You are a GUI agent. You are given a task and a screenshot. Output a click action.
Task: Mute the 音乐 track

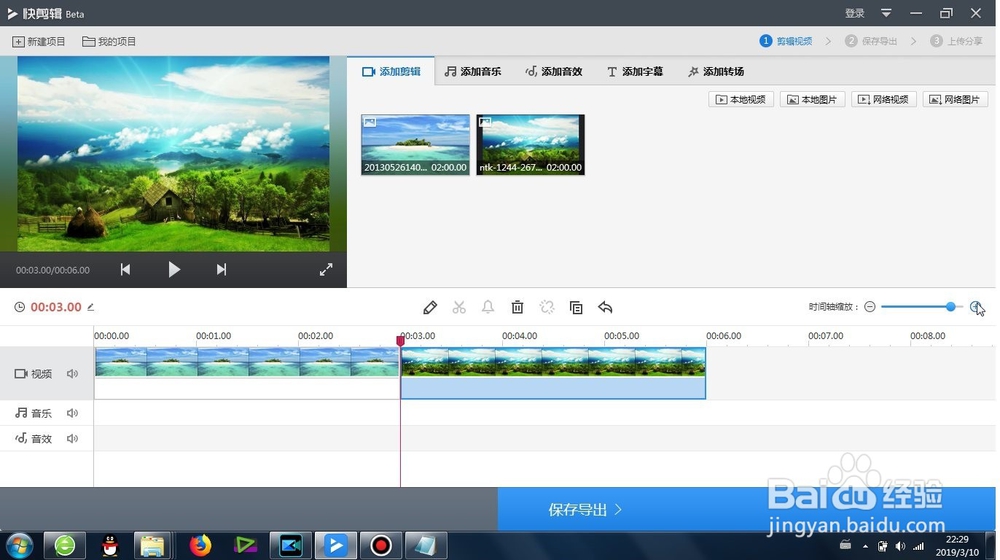[x=73, y=413]
